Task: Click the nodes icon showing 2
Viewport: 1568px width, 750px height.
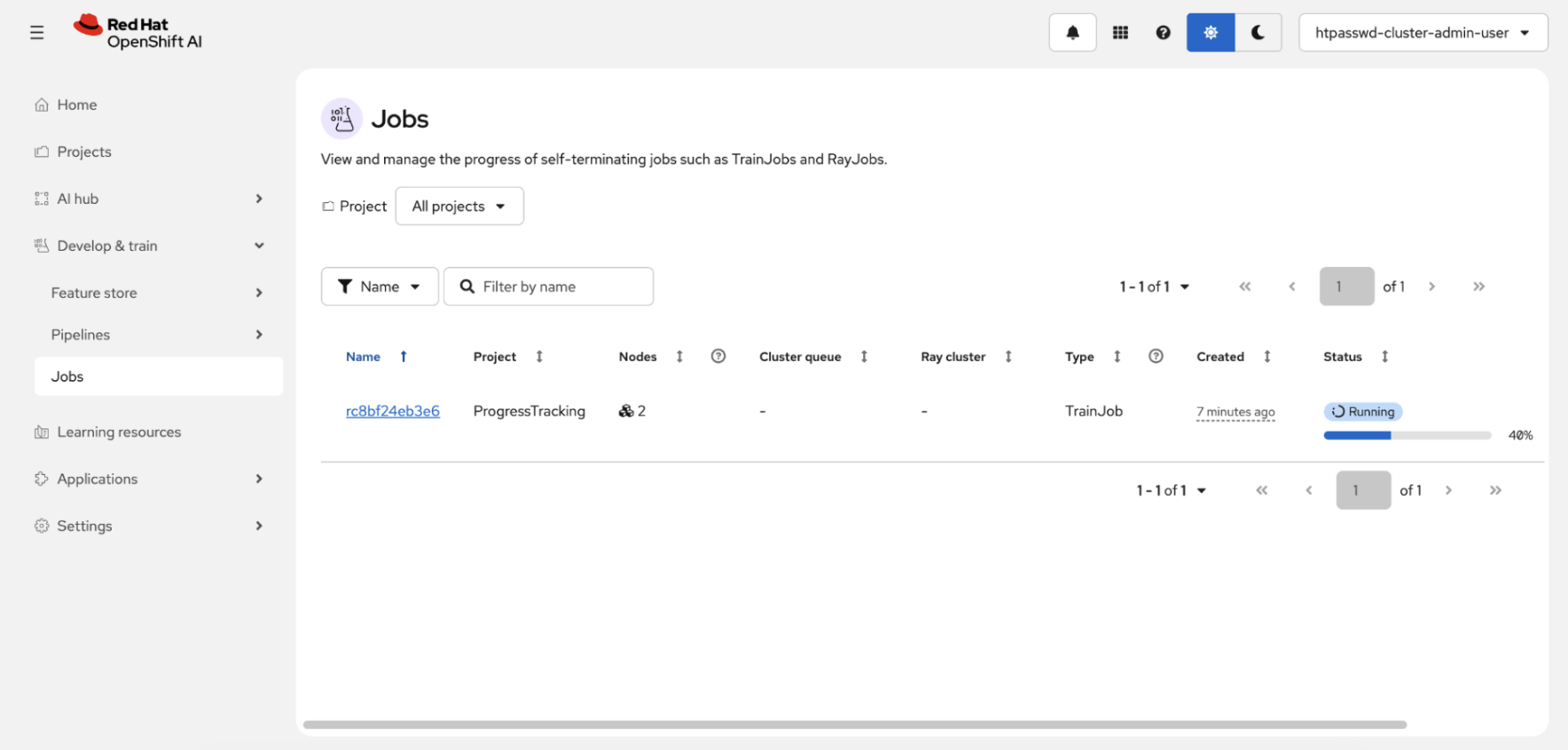Action: (626, 411)
